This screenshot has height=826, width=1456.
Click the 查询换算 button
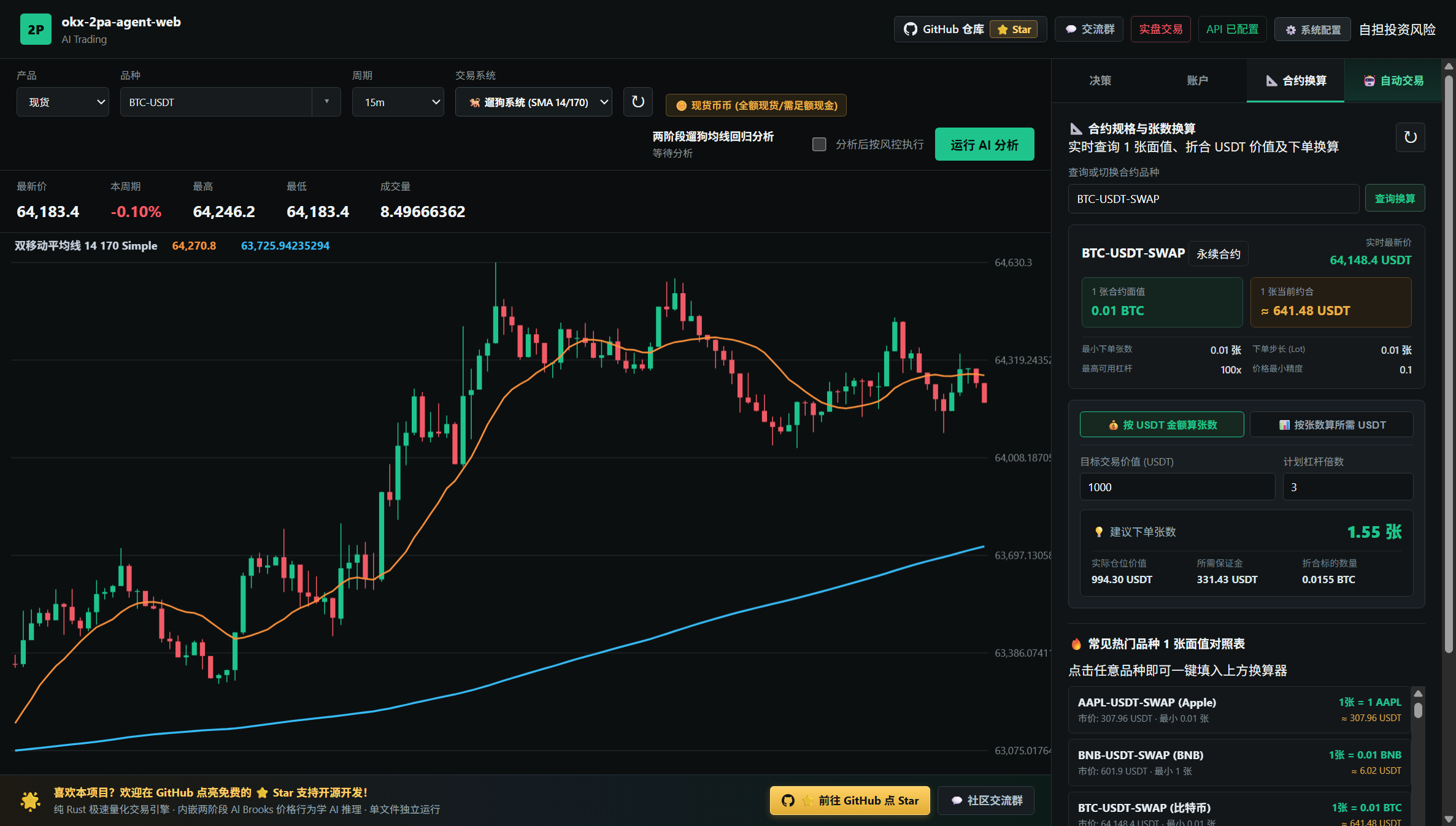pyautogui.click(x=1395, y=199)
